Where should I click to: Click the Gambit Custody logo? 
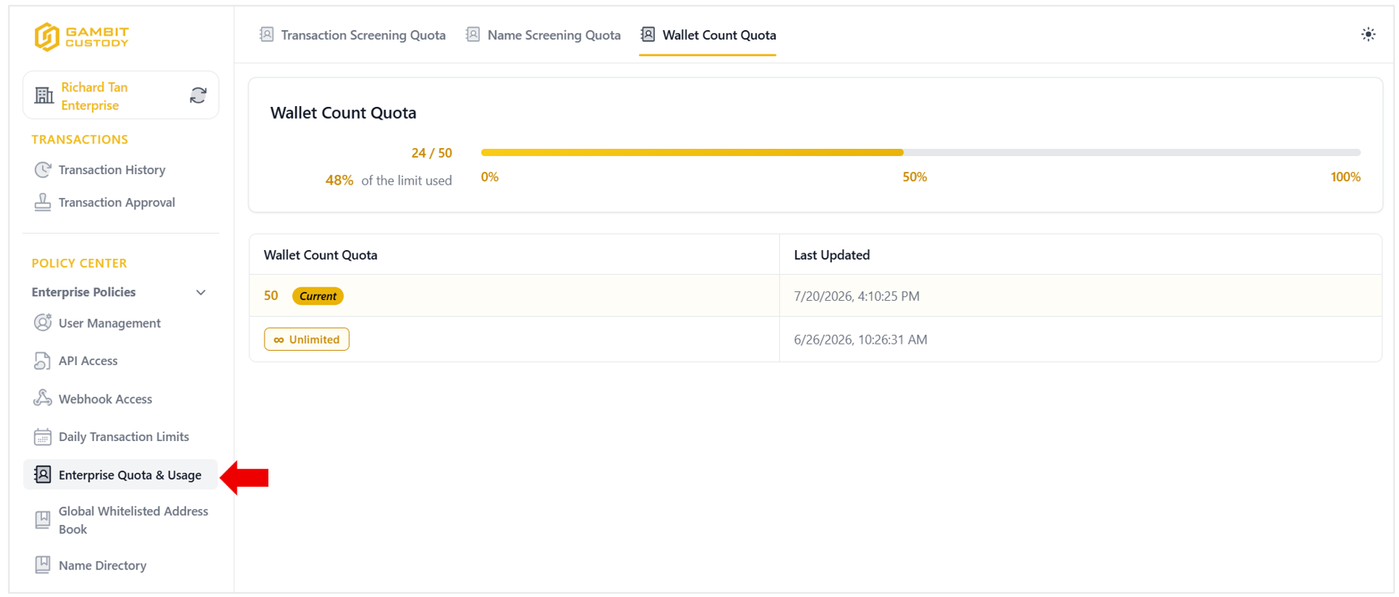[x=82, y=36]
